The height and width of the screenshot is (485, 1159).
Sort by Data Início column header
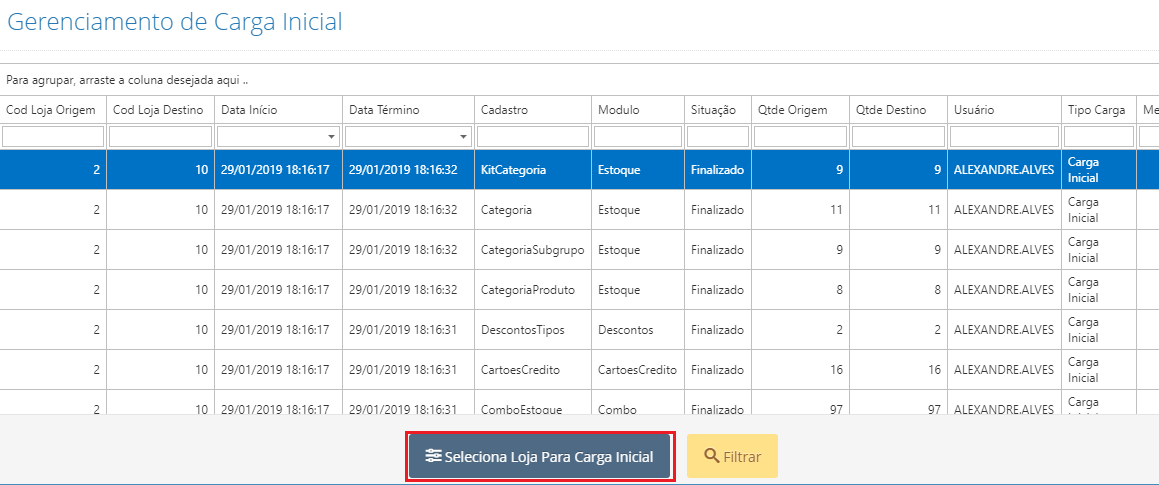click(279, 110)
